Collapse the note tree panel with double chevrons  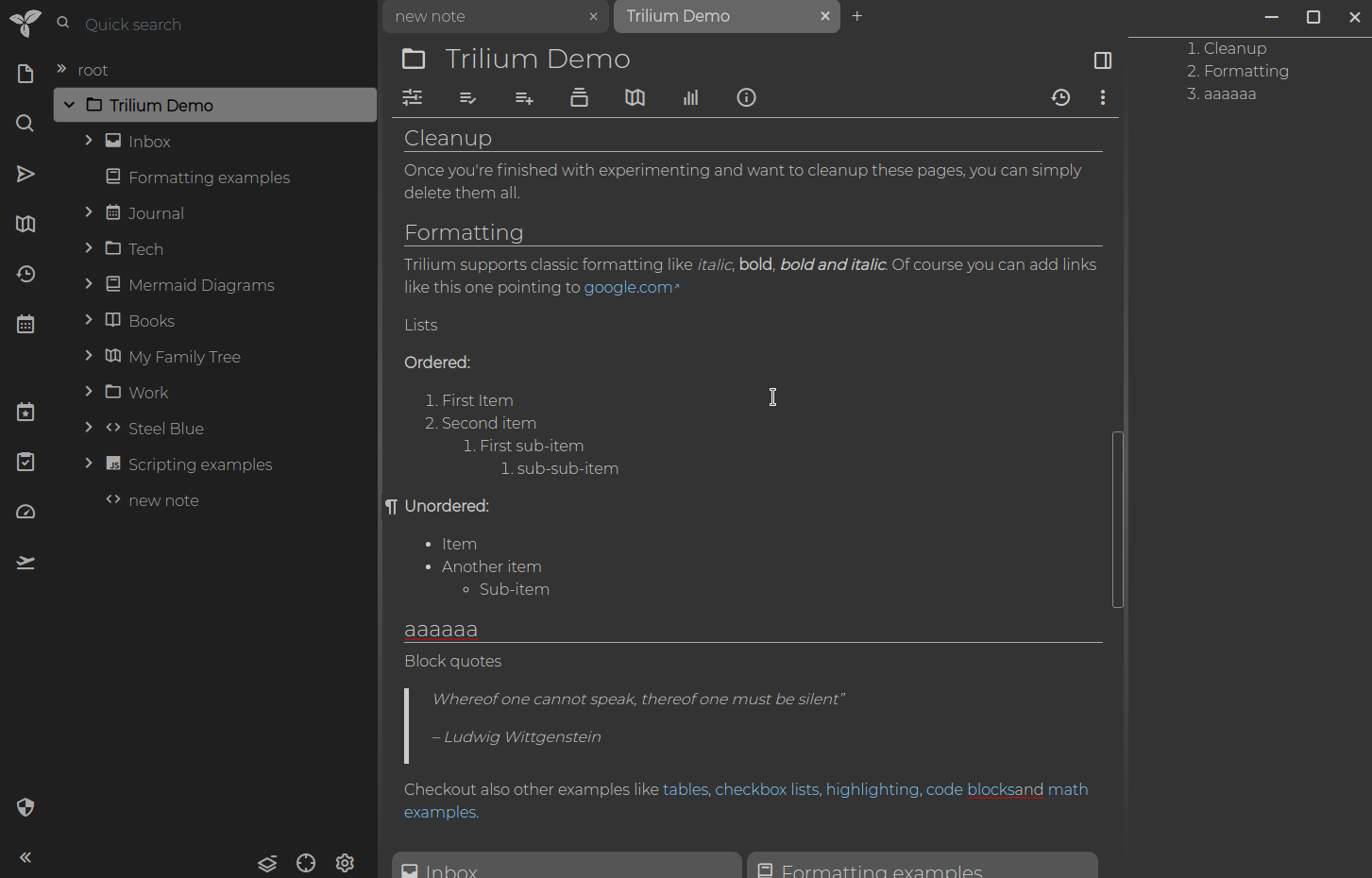[x=25, y=857]
